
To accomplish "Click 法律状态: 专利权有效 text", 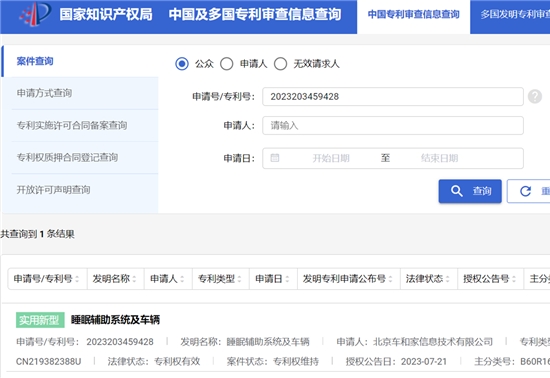I will (x=154, y=361).
